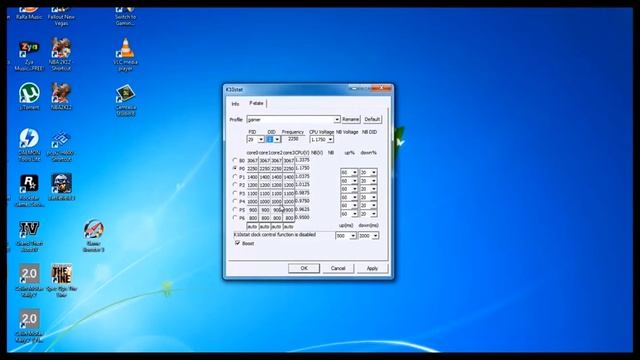Open the down(ms) dropdown showing 2000
Viewport: 640px width, 360px height.
point(369,236)
